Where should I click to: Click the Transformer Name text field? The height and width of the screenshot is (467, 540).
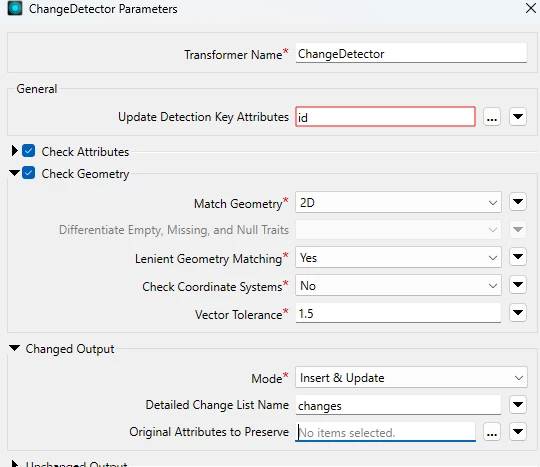[411, 53]
